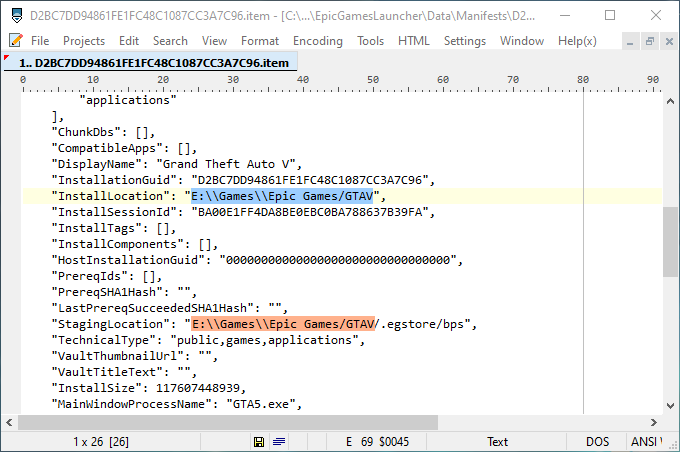The image size is (680, 452).
Task: Open the Projects menu
Action: click(84, 41)
